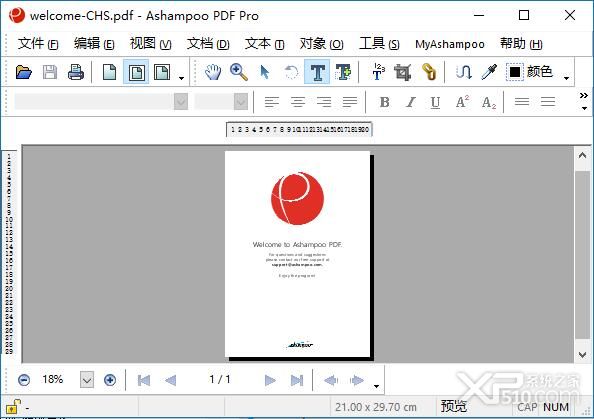Toggle the second page layout view icon
The image size is (594, 419).
[x=136, y=72]
